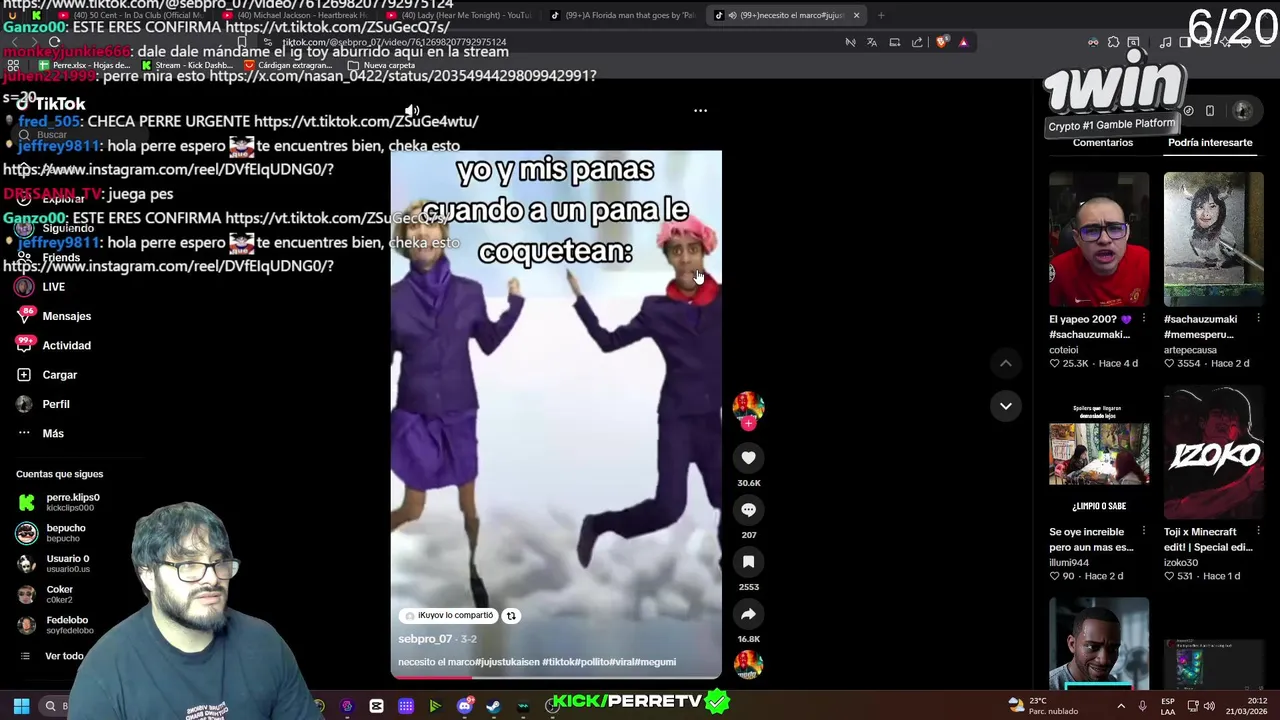Image resolution: width=1280 pixels, height=720 pixels.
Task: Open iKuyov lo compartió label
Action: 448,616
